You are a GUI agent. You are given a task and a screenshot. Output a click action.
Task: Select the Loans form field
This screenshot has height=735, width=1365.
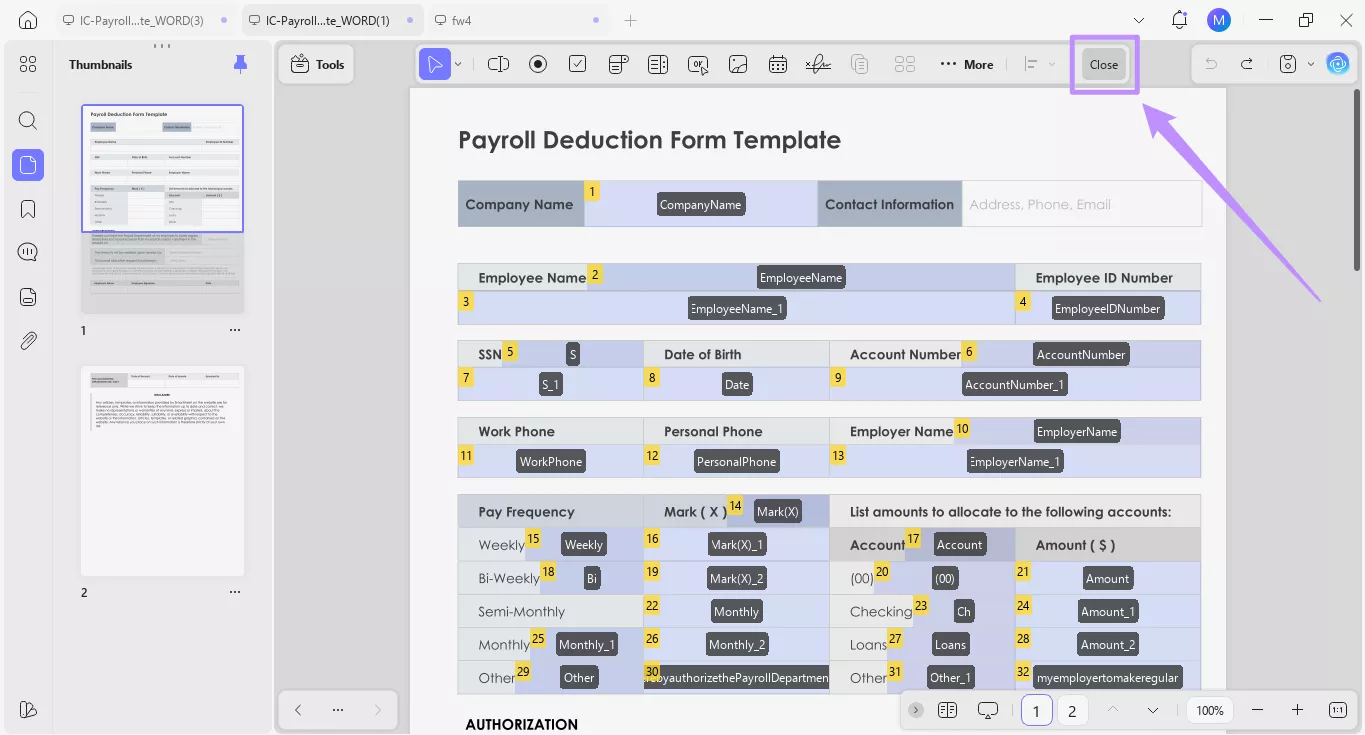(951, 645)
